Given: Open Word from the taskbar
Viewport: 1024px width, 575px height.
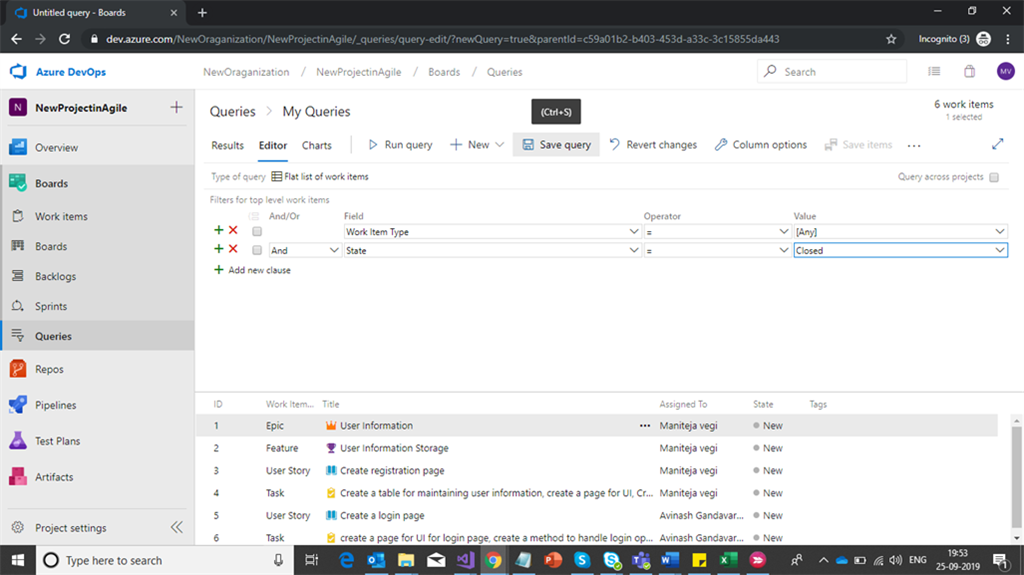Looking at the screenshot, I should point(669,560).
